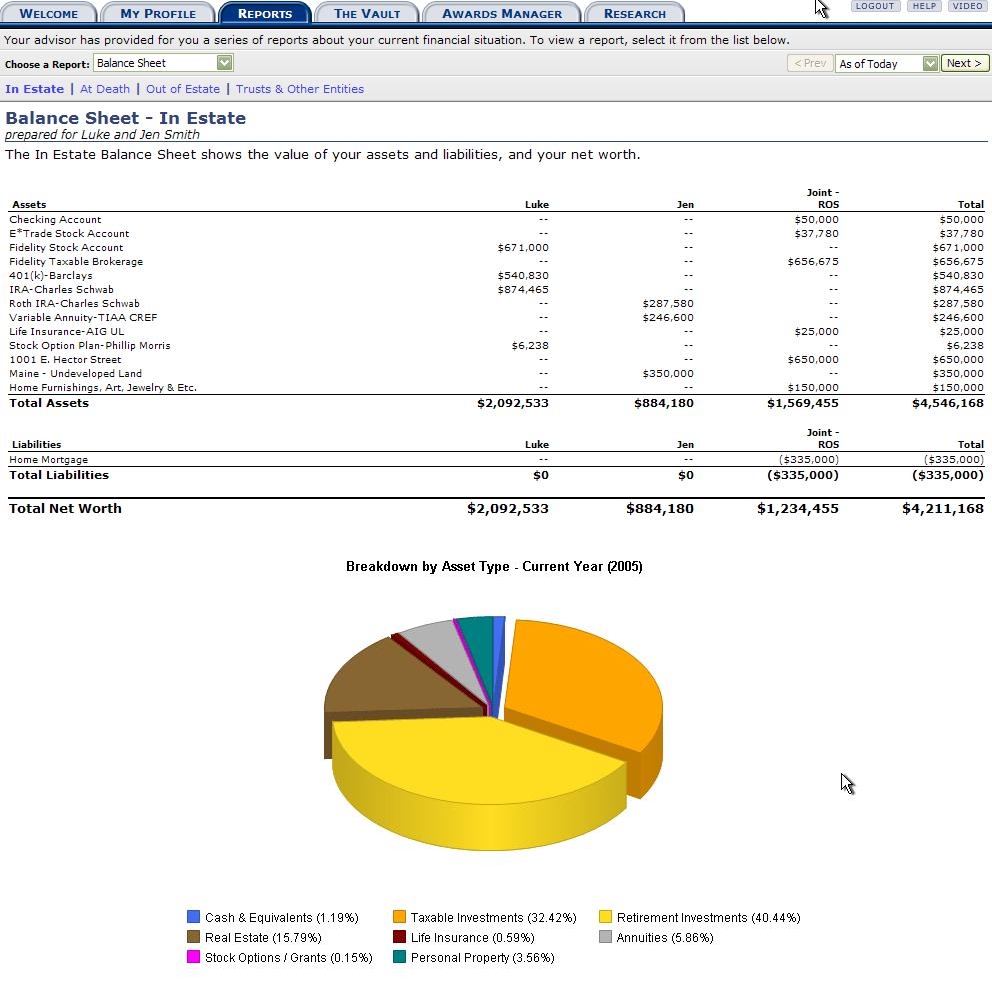Click the Logout button
Image resolution: width=992 pixels, height=1005 pixels.
[x=875, y=6]
